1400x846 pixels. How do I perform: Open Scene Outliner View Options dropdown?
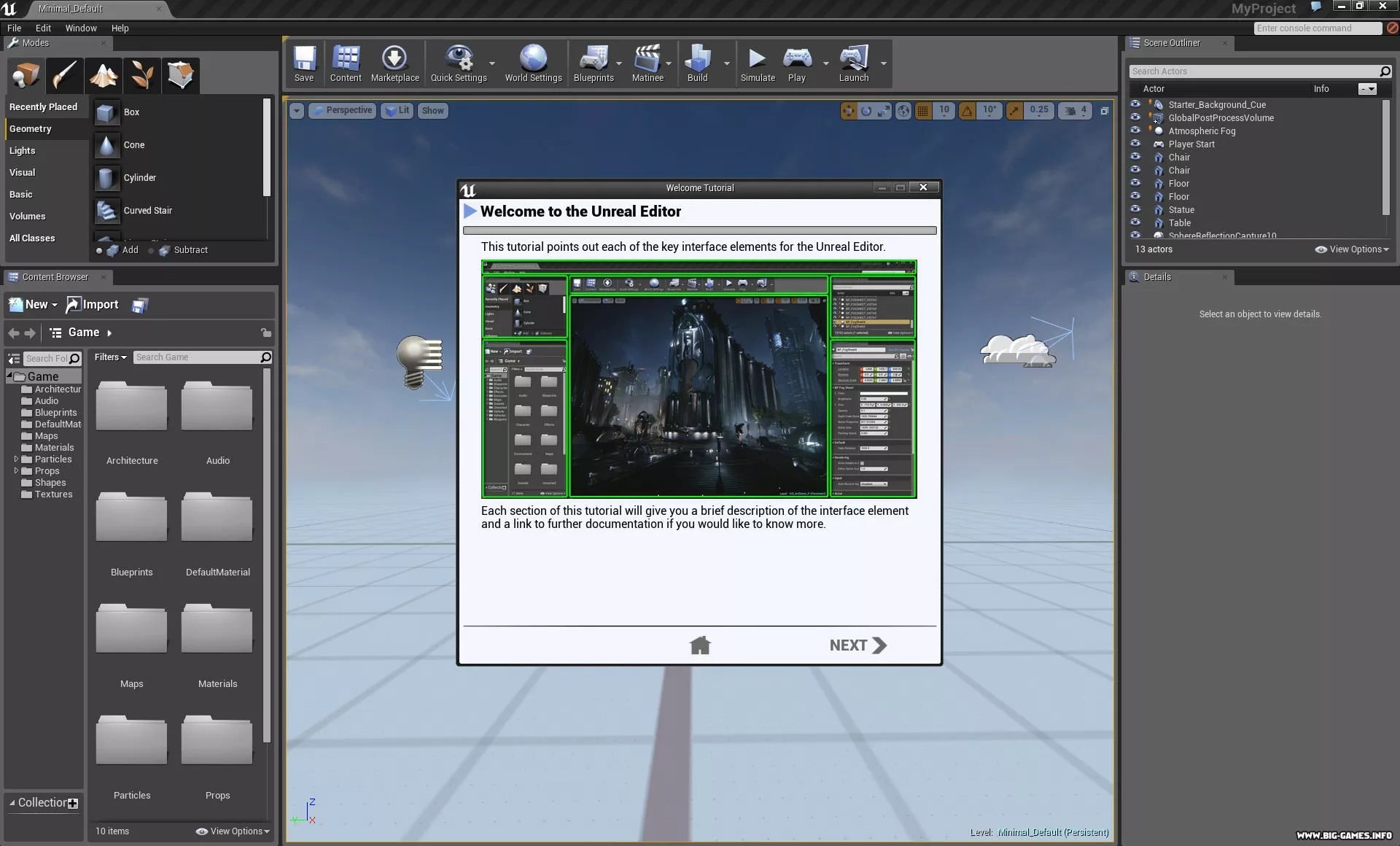(1353, 249)
